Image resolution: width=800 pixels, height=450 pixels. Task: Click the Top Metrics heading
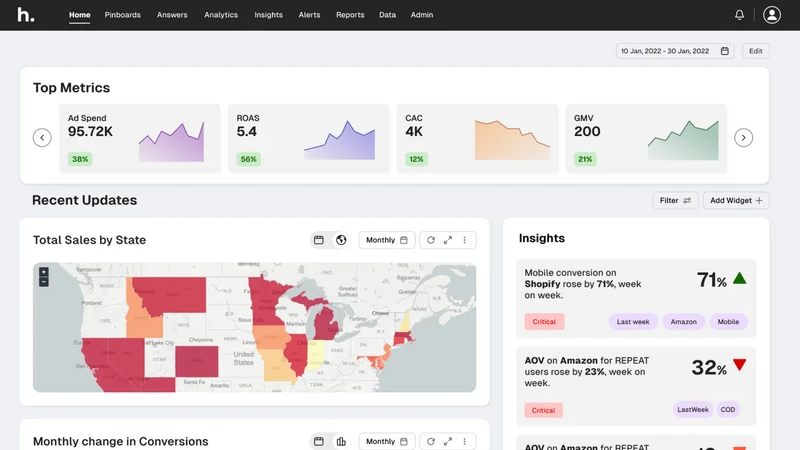pyautogui.click(x=71, y=88)
